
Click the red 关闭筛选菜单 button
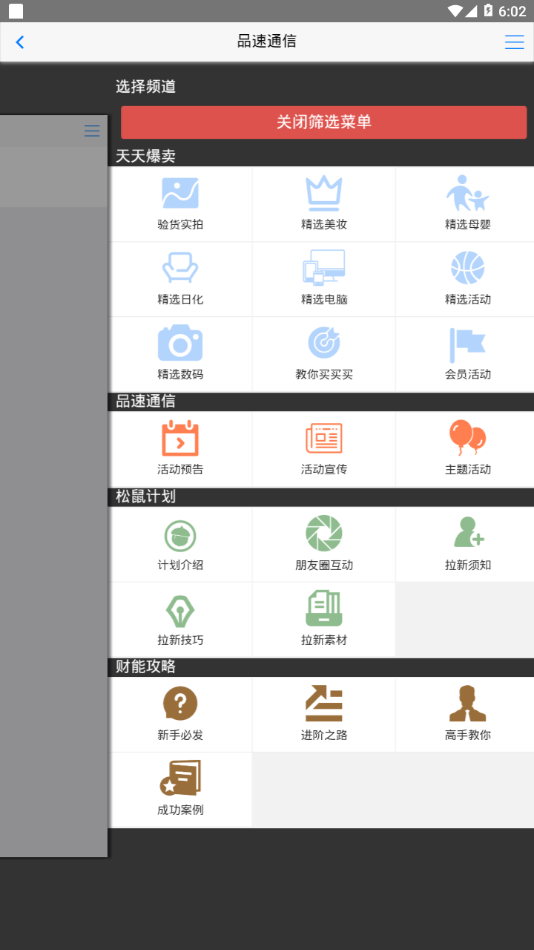coord(324,122)
